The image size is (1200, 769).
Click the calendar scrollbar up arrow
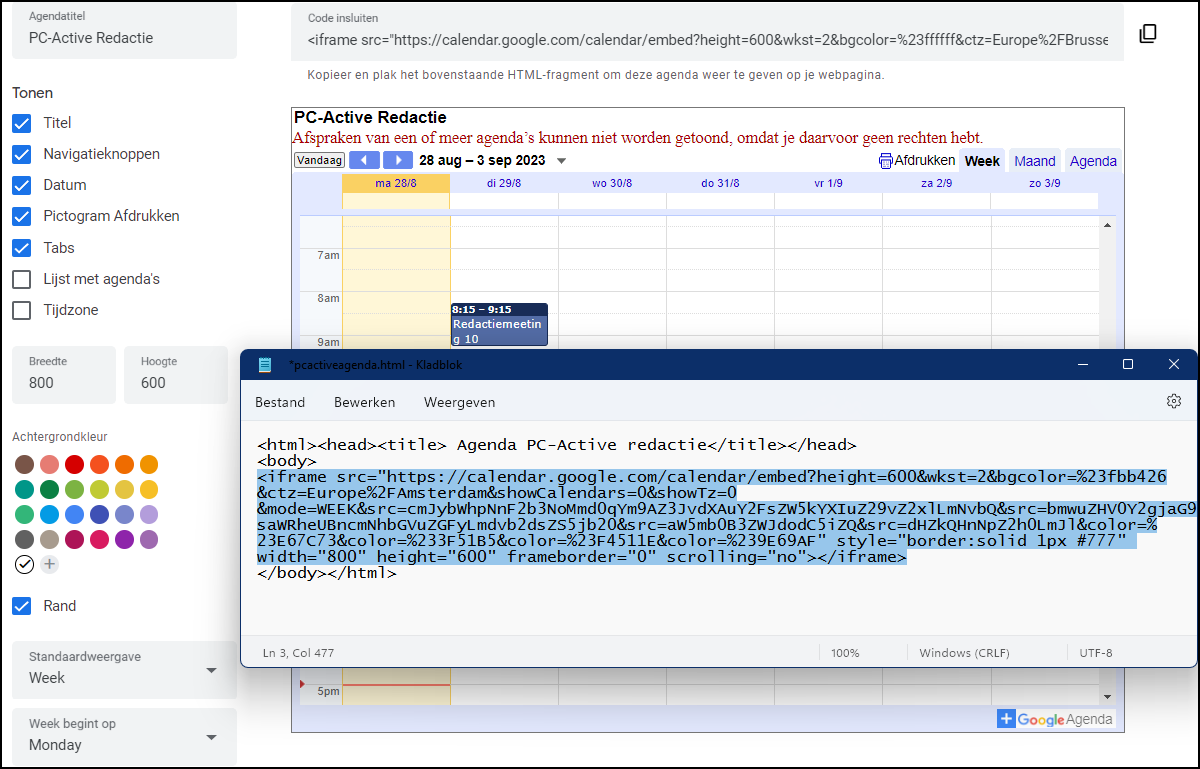1106,225
